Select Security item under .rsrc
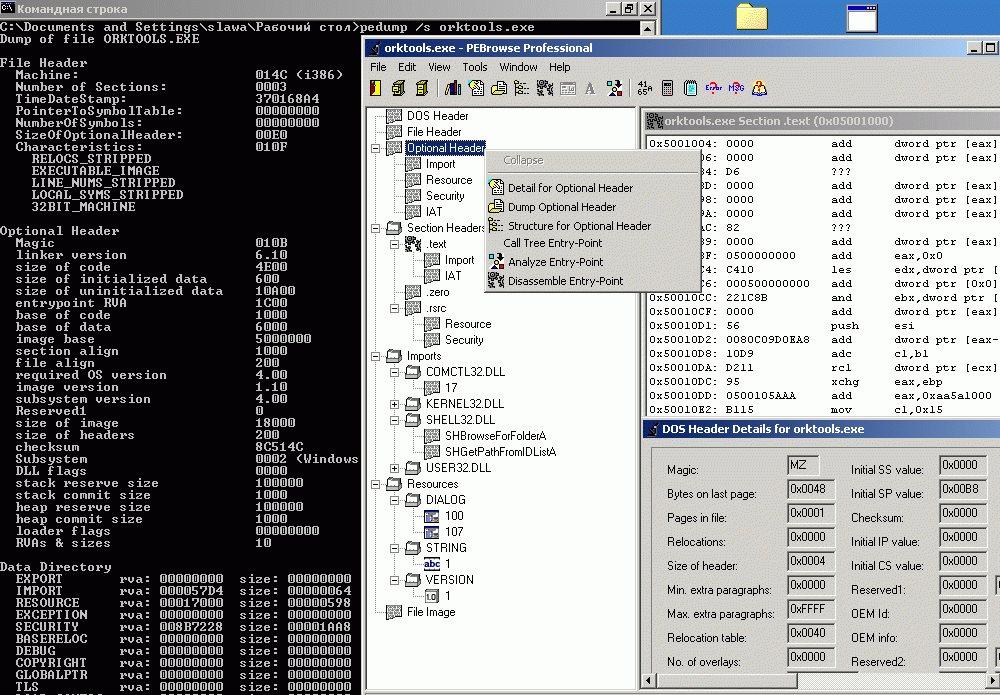This screenshot has height=695, width=1000. click(x=464, y=340)
